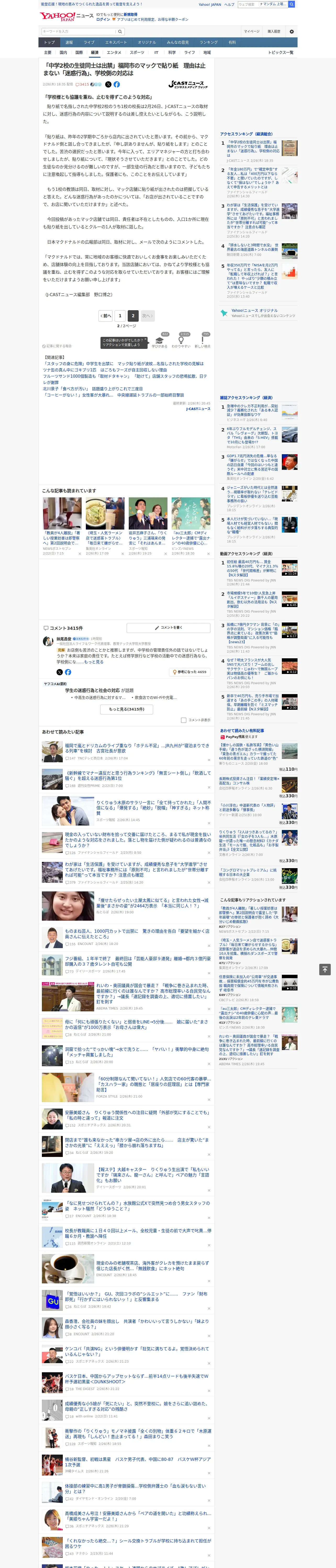The image size is (336, 1568).
Task: Click the scroll-to-top arrow button
Action: tap(325, 969)
